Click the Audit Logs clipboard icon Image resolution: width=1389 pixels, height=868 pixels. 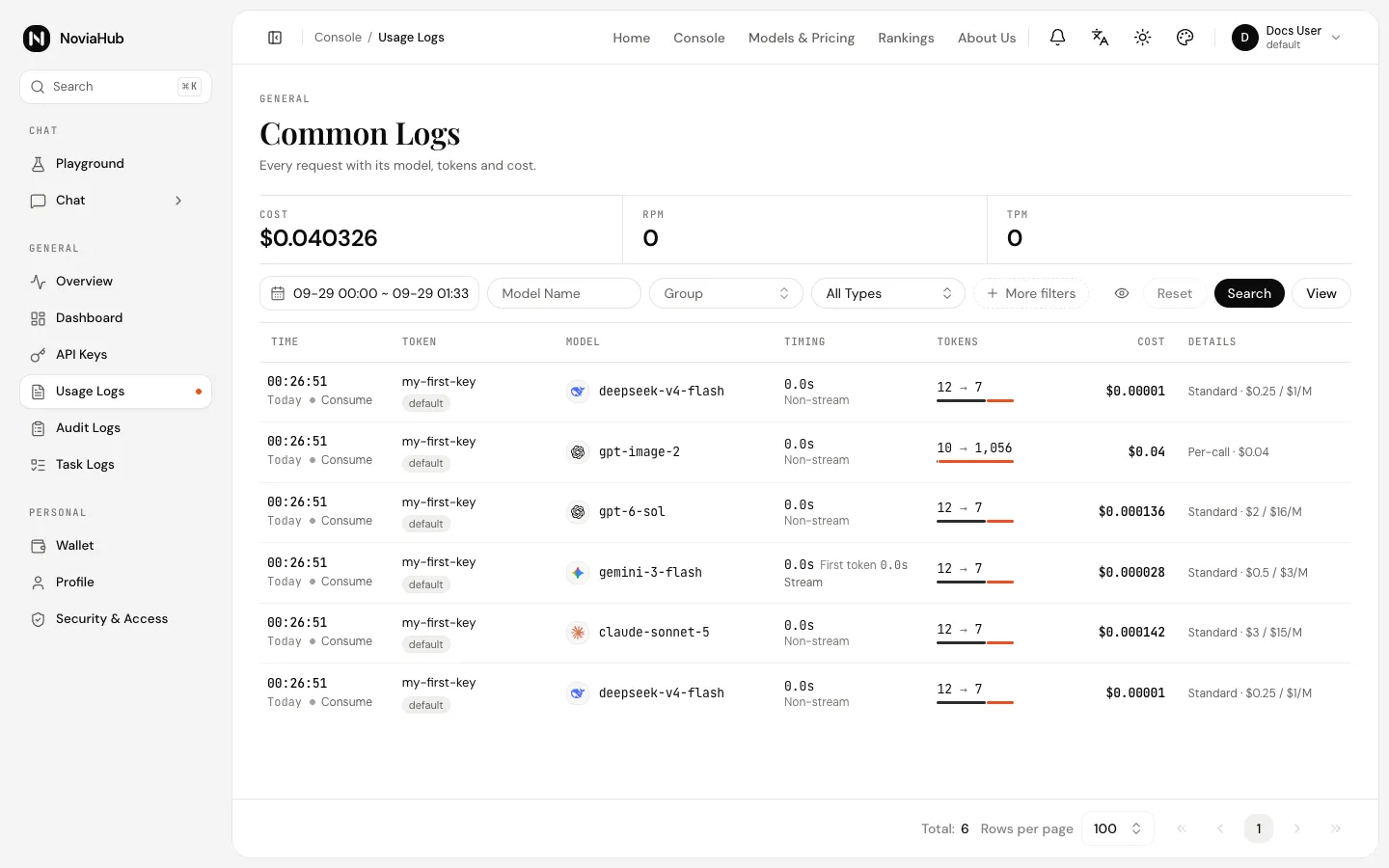coord(39,428)
